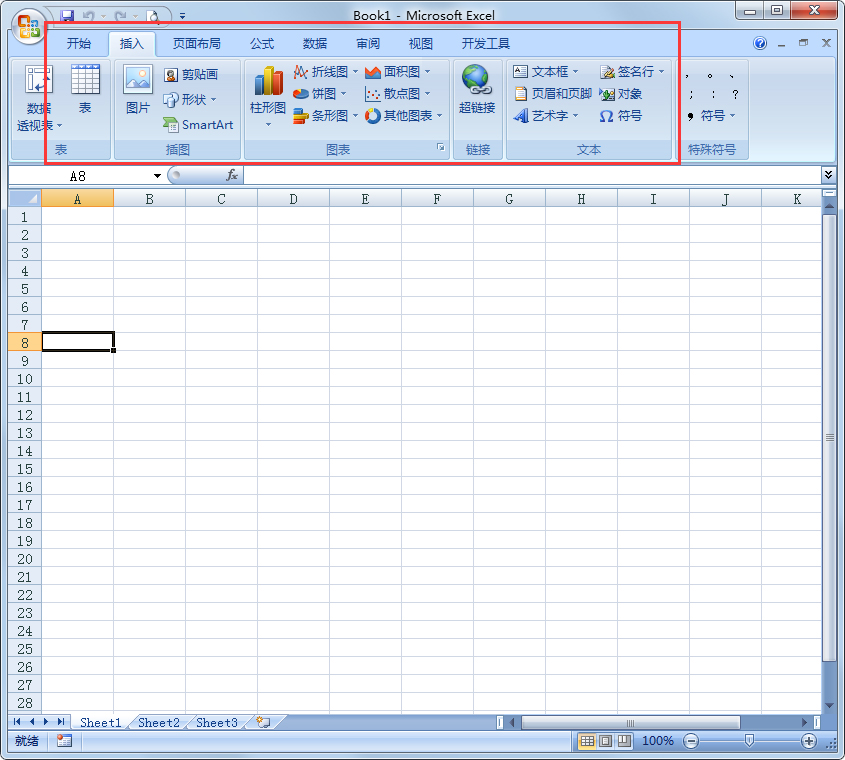Switch to the Sheet2 worksheet
Viewport: 845px width, 760px height.
(158, 722)
